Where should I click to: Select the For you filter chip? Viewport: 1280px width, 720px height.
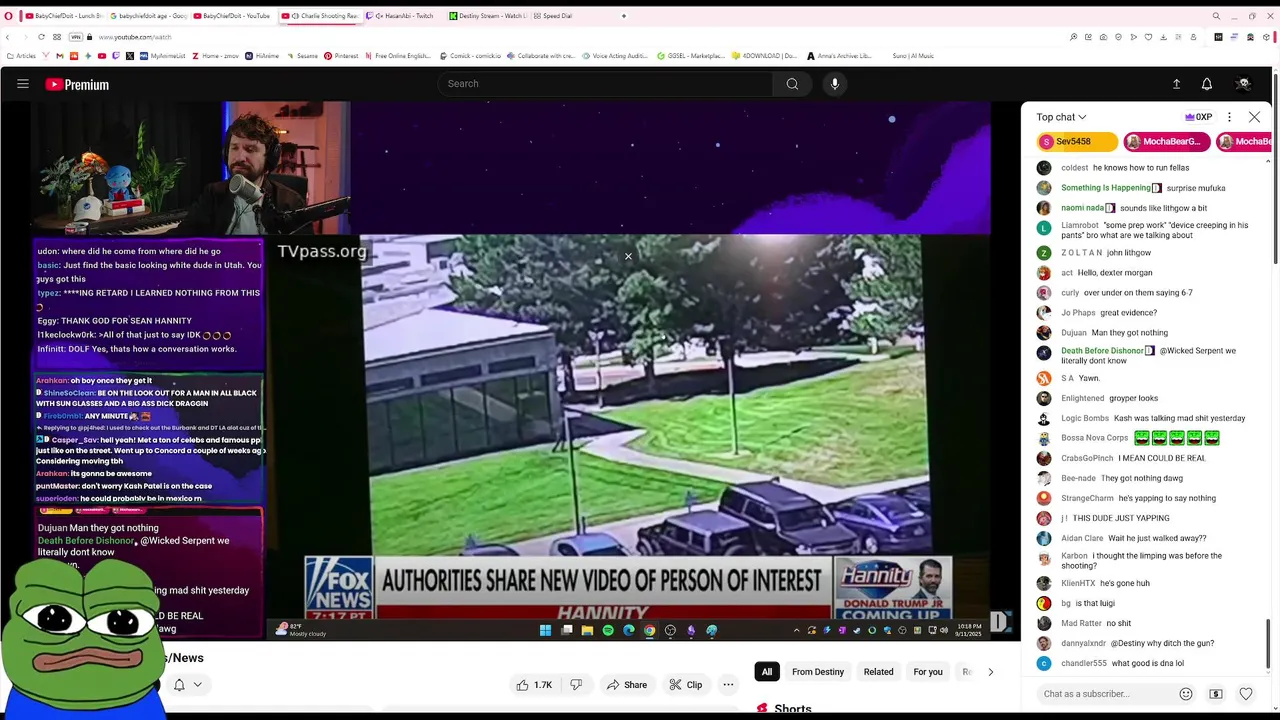point(928,672)
